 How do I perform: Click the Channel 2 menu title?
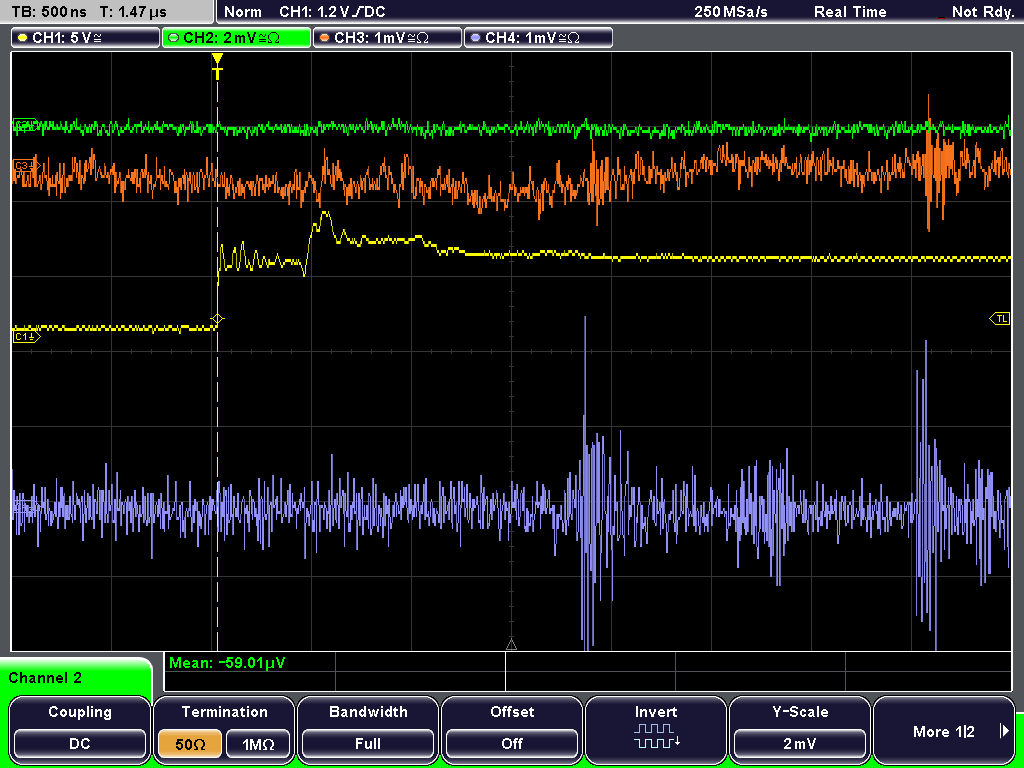point(45,678)
